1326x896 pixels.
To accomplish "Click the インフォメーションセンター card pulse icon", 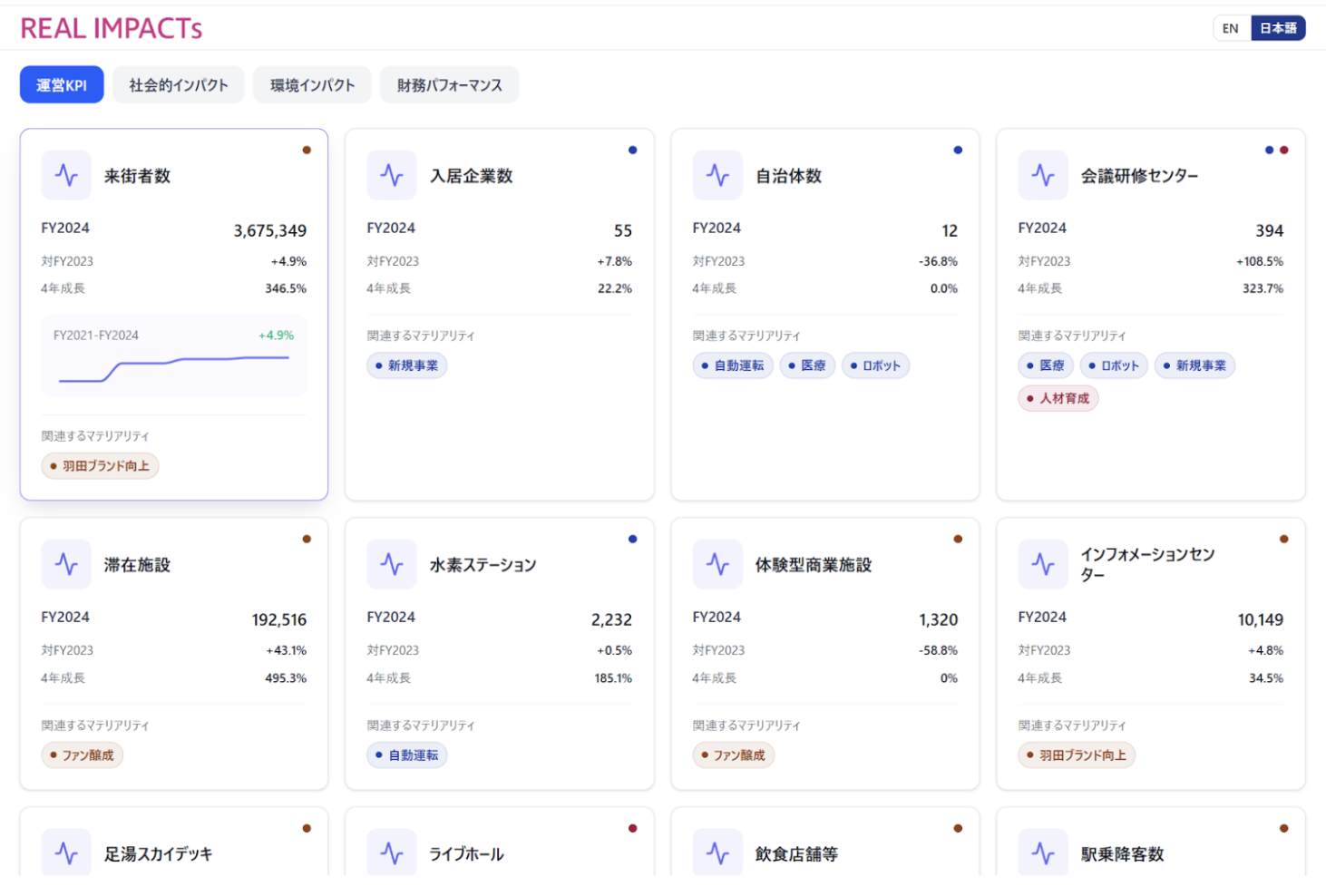I will [1043, 564].
